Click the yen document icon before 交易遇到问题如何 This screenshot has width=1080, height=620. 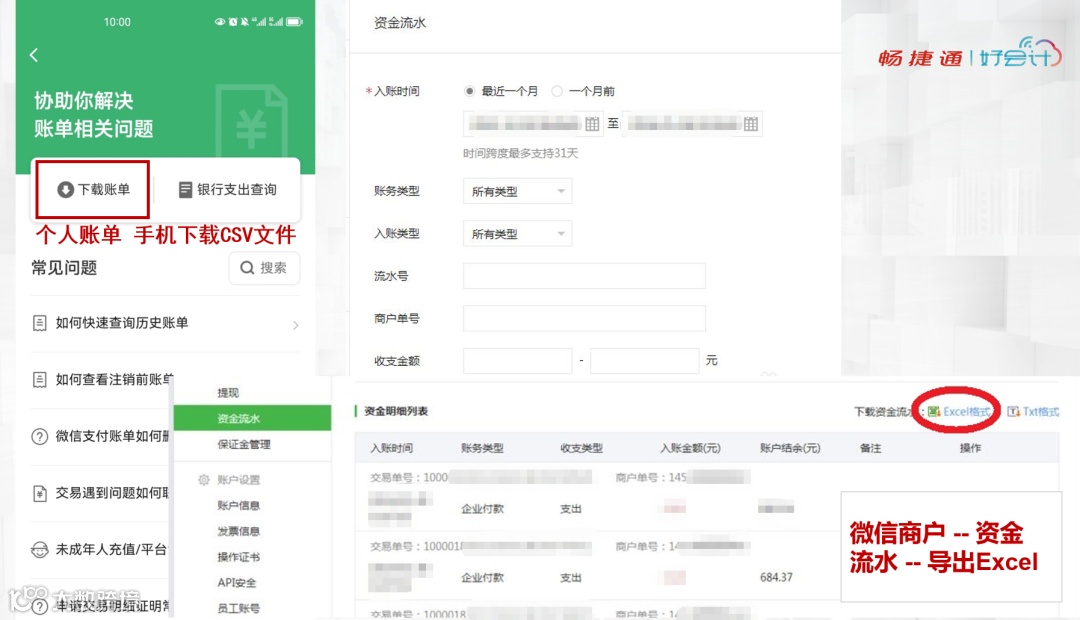(40, 493)
